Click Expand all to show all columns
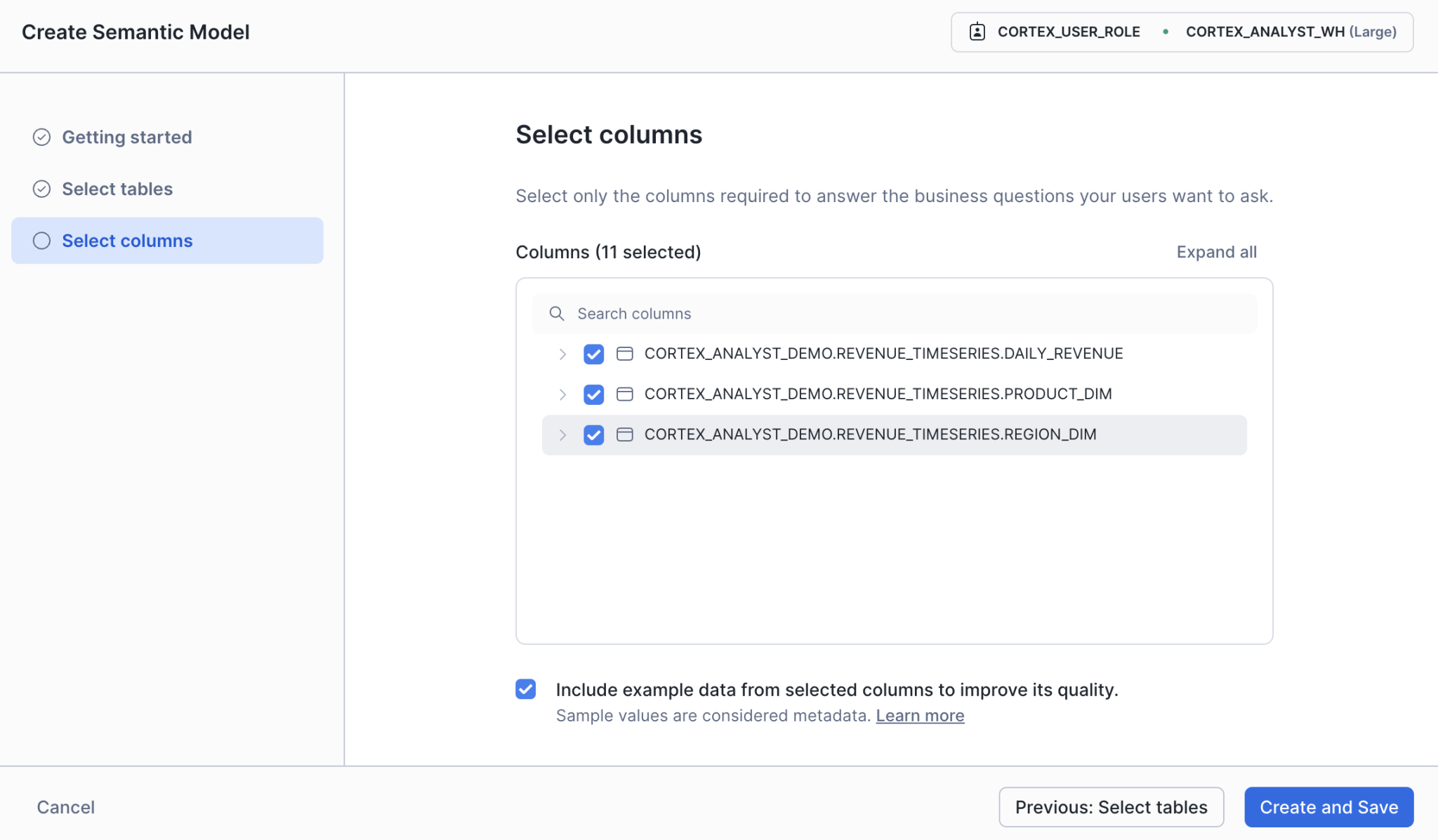The image size is (1438, 840). pyautogui.click(x=1216, y=251)
